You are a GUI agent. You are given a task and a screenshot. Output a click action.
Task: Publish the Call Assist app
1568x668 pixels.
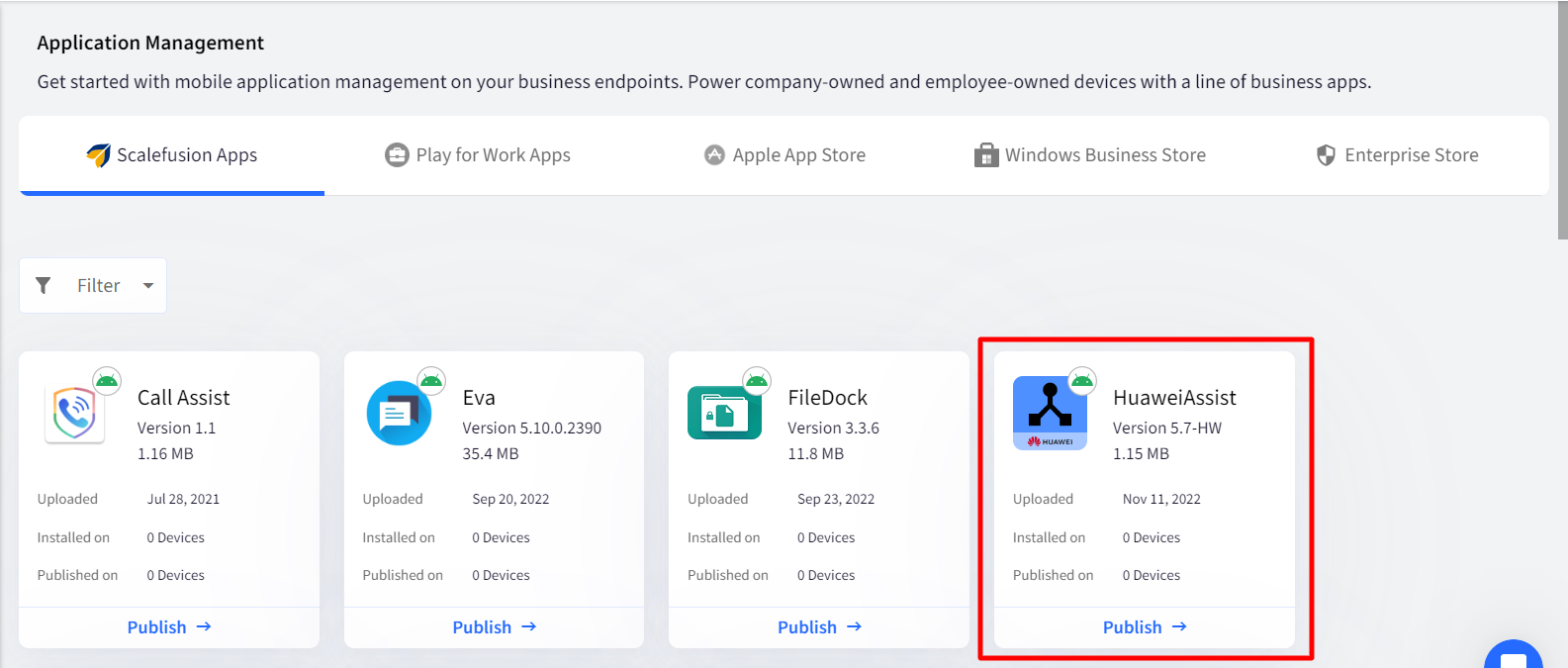tap(169, 627)
